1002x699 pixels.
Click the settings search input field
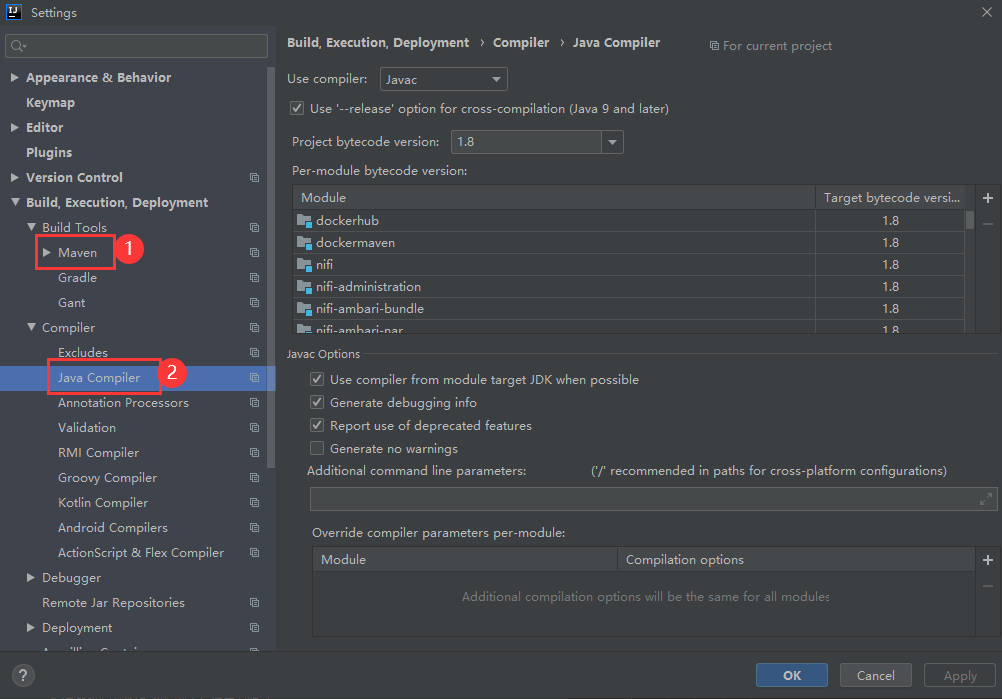[x=136, y=46]
